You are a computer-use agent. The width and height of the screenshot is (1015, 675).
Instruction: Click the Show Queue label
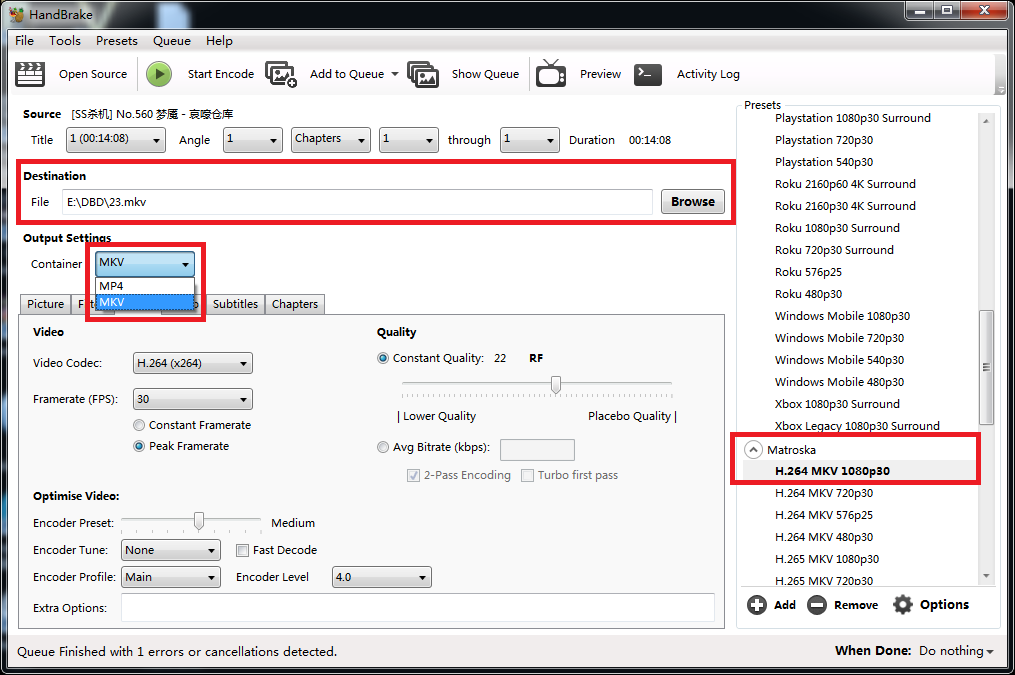tap(485, 74)
